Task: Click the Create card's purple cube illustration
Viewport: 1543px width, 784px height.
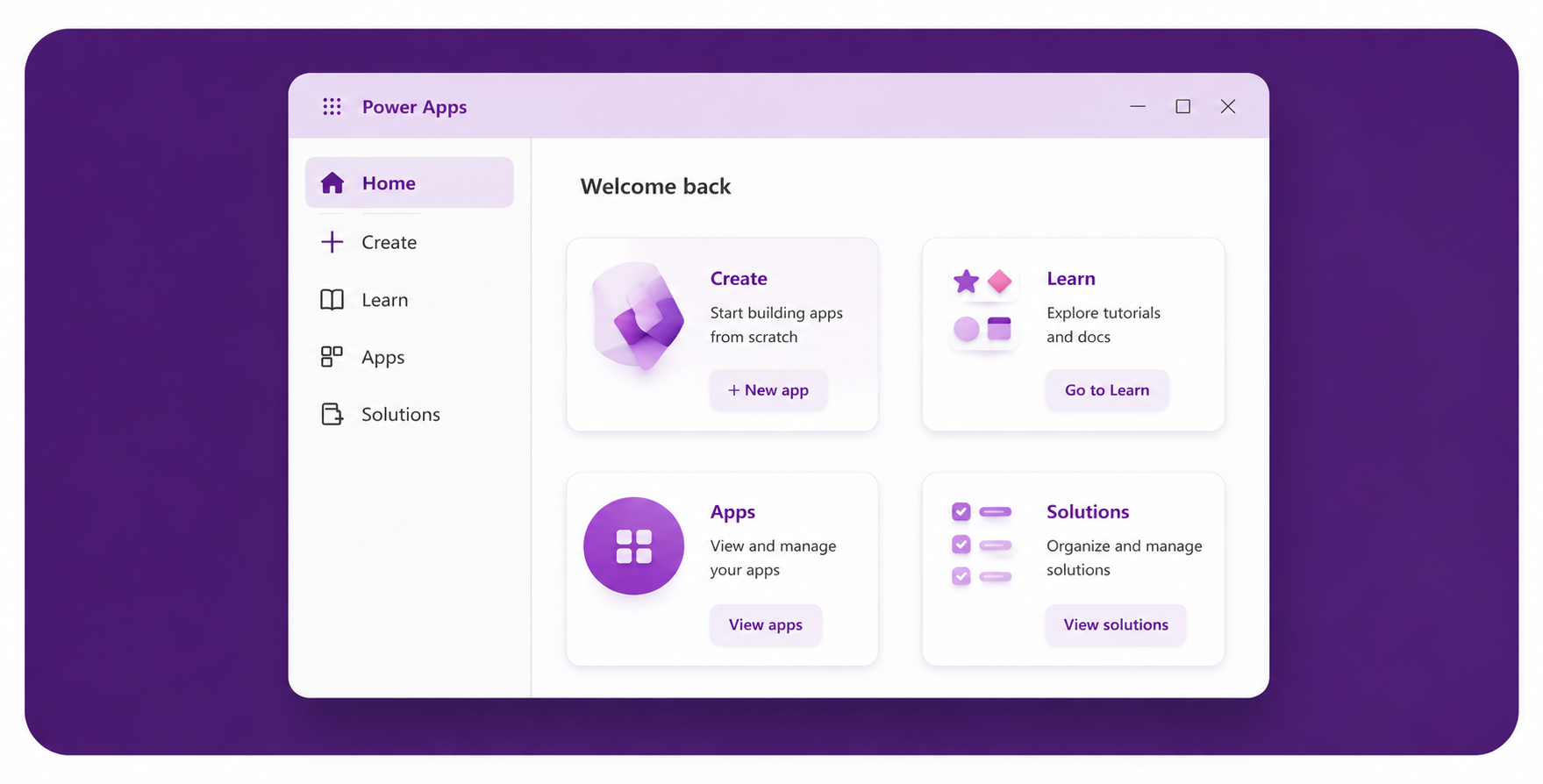Action: (638, 316)
